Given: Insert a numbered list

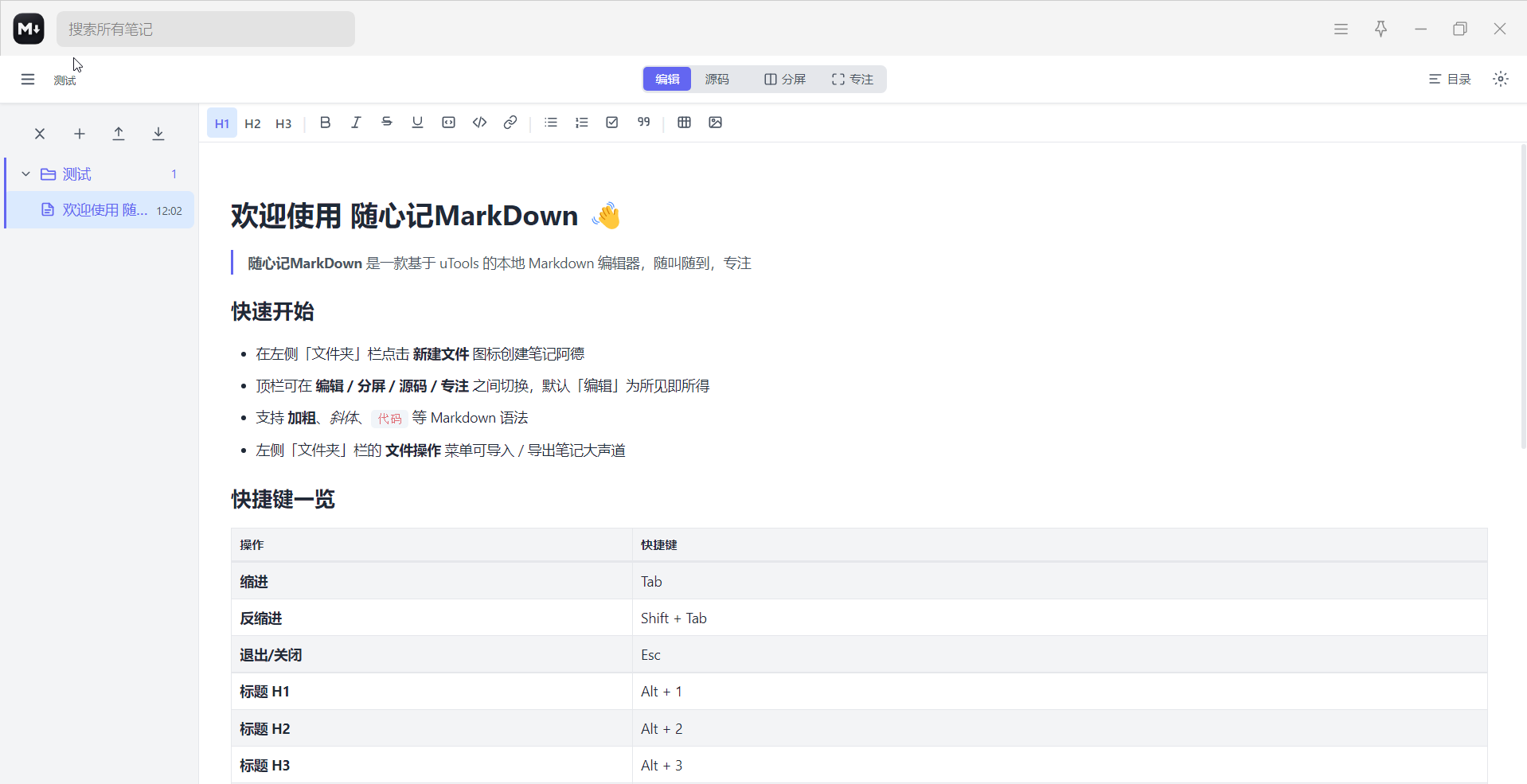Looking at the screenshot, I should (x=582, y=123).
